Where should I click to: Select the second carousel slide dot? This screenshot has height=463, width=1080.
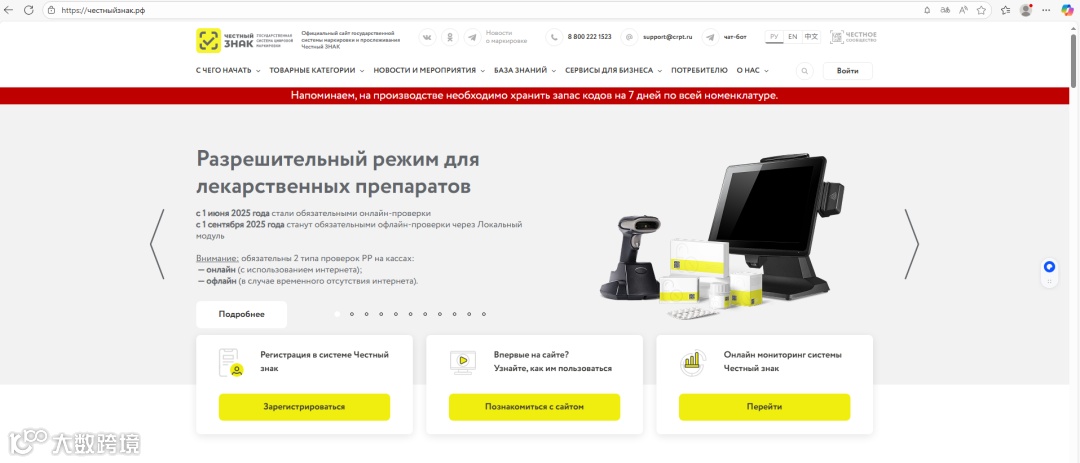(352, 314)
